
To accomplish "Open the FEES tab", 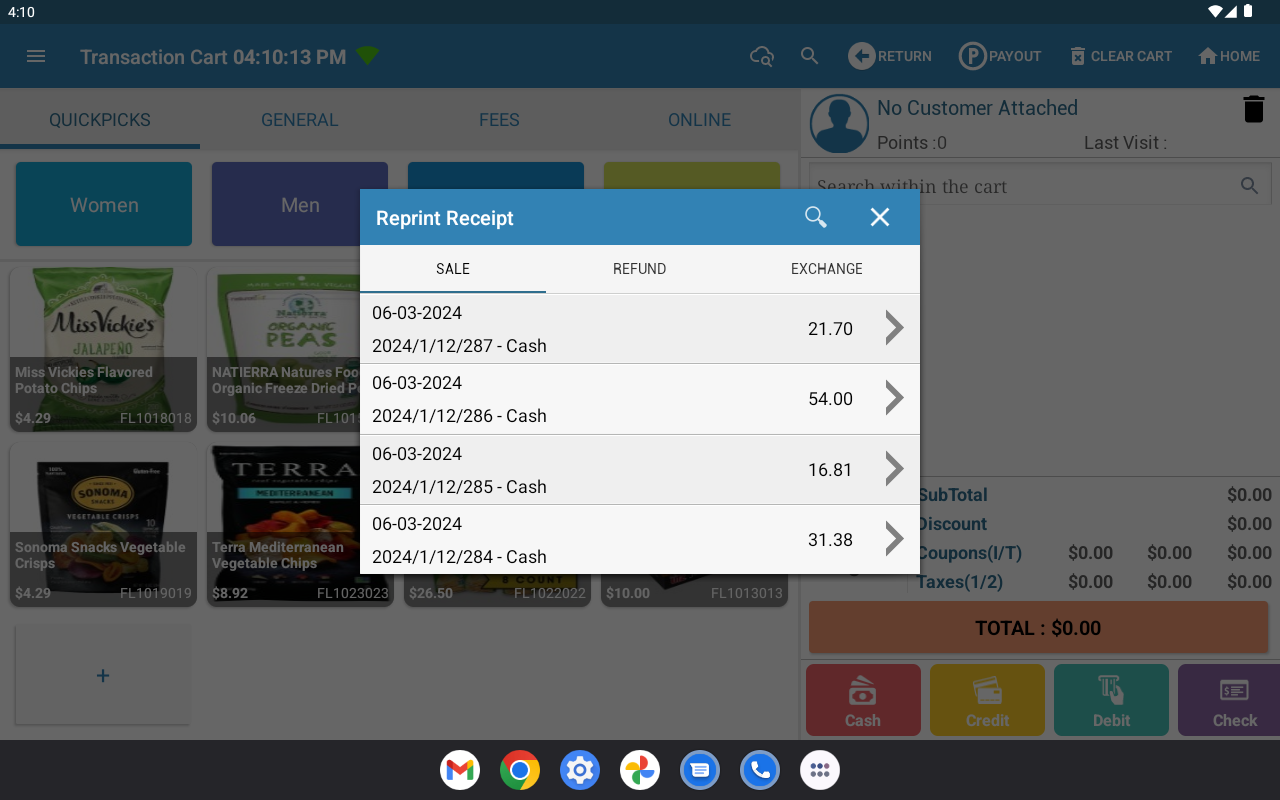I will click(499, 120).
